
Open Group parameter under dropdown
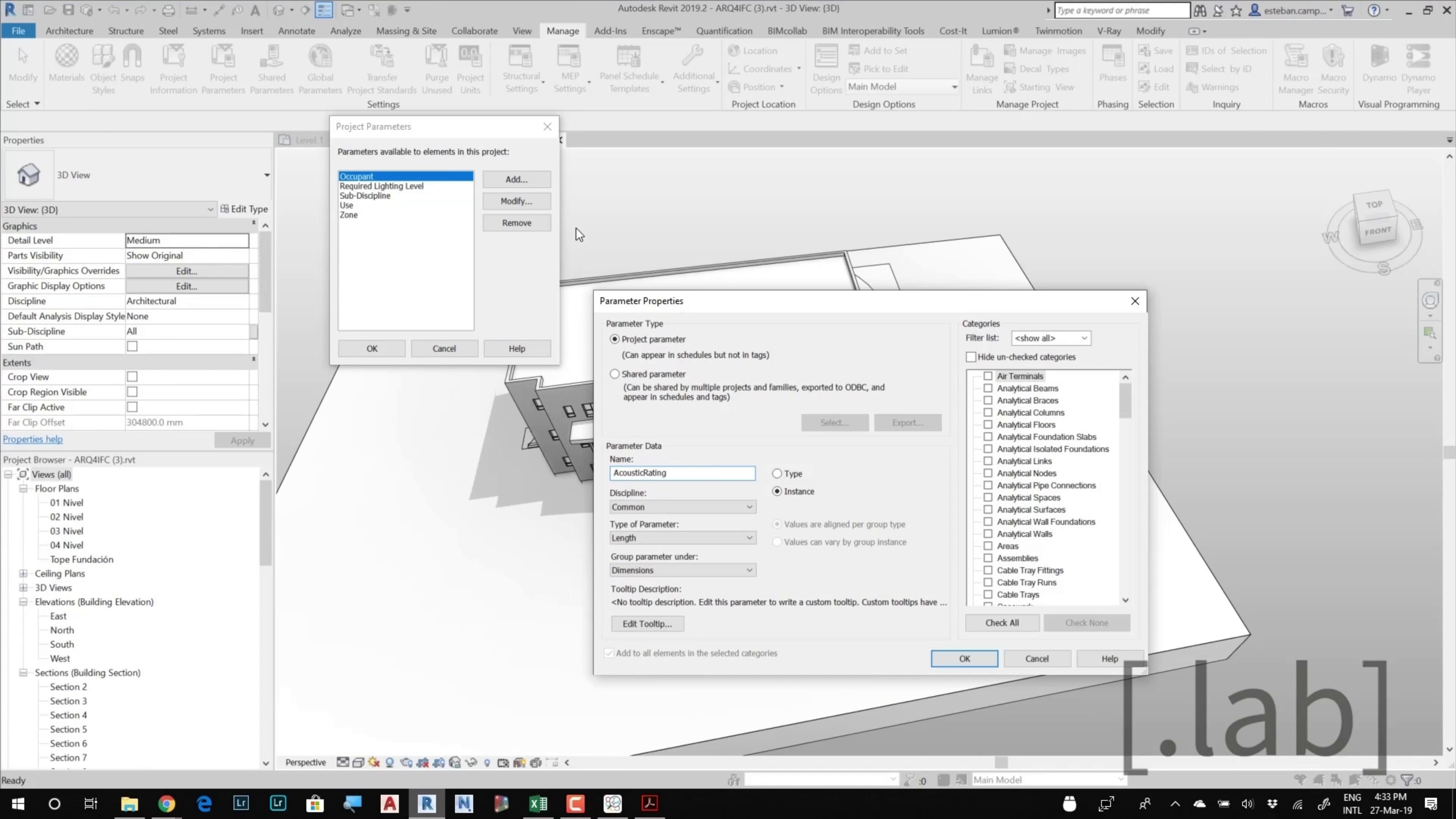click(x=682, y=570)
